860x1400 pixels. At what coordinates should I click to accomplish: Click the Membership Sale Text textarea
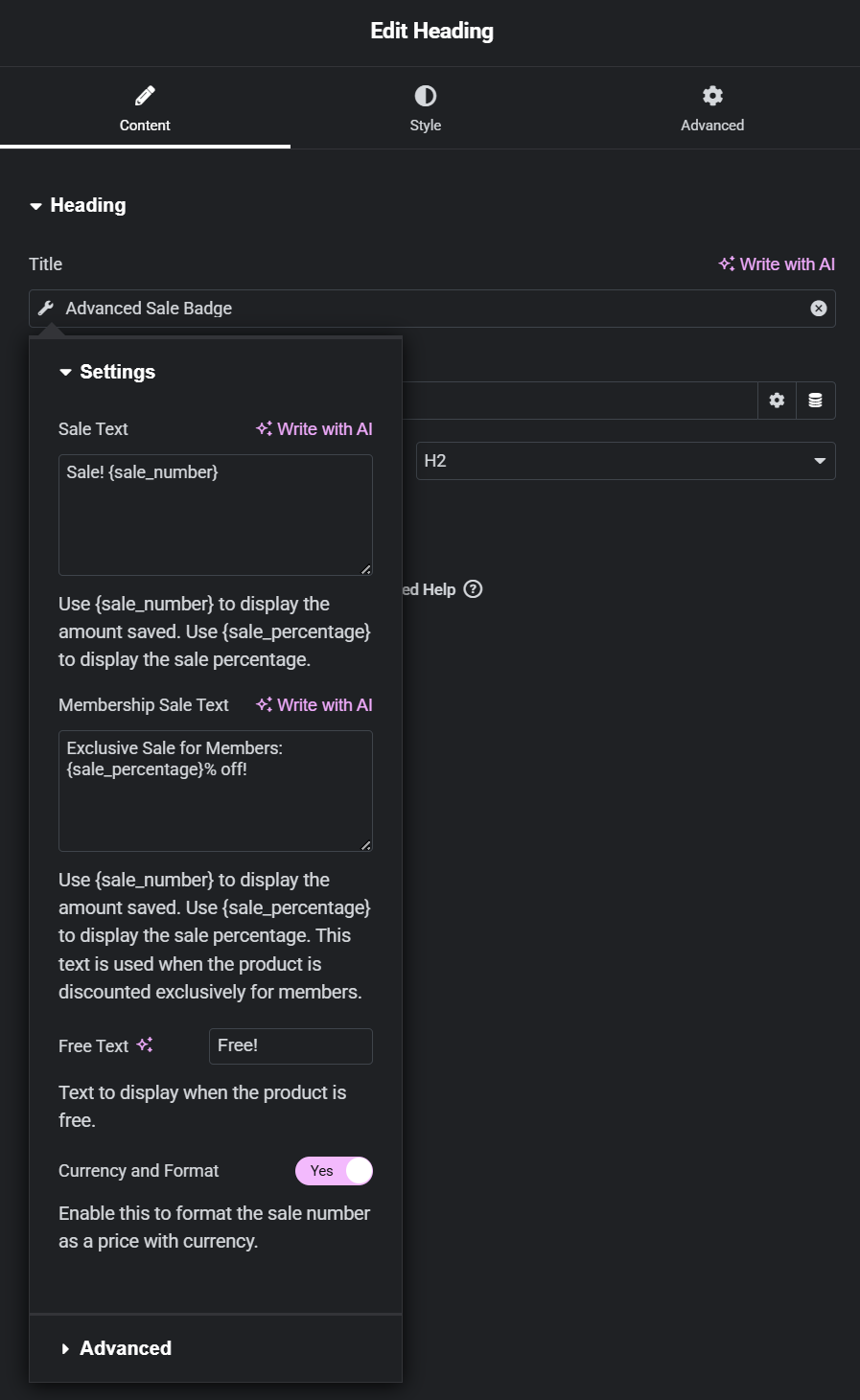(216, 791)
